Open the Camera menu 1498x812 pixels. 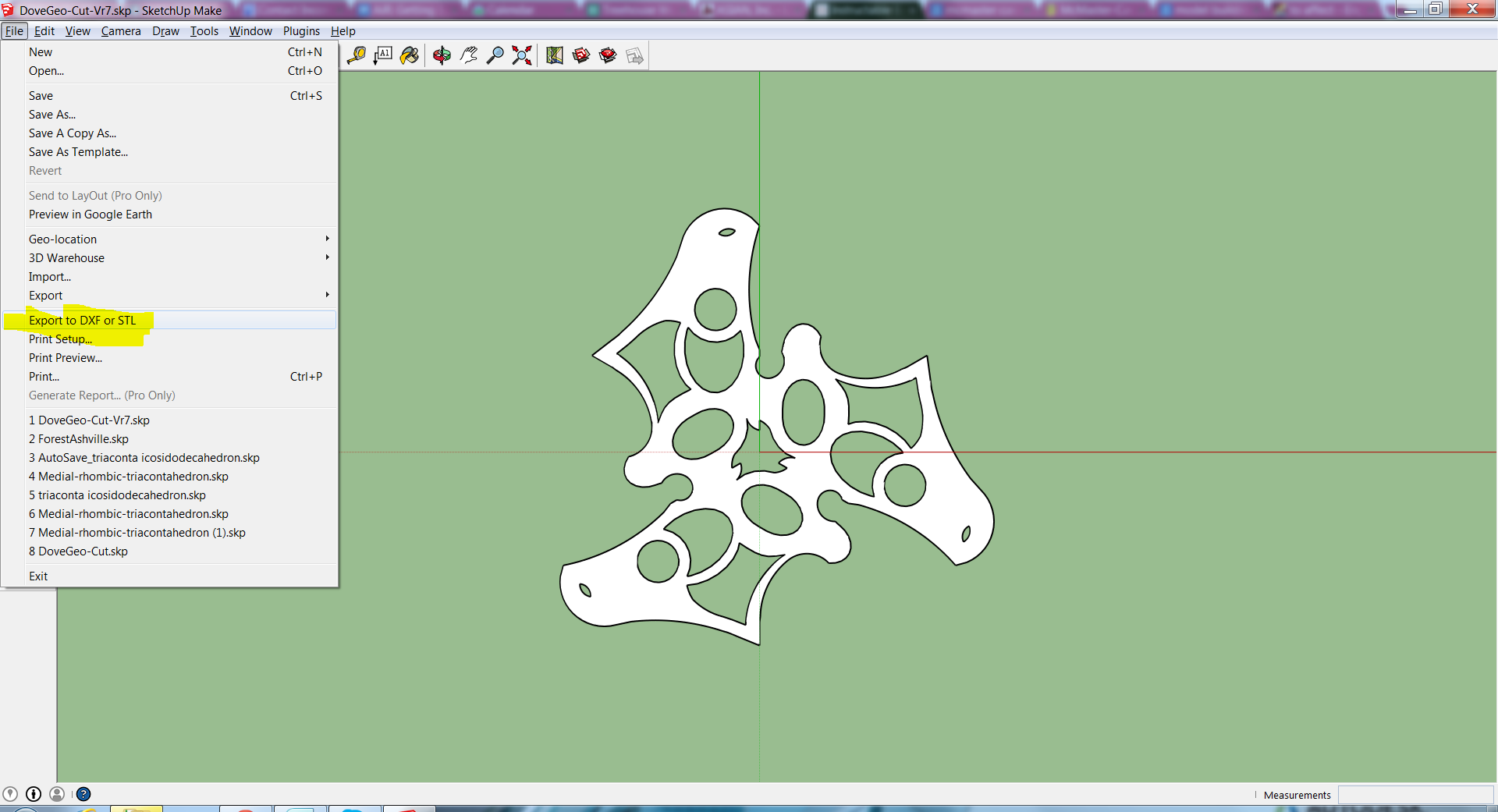point(121,31)
